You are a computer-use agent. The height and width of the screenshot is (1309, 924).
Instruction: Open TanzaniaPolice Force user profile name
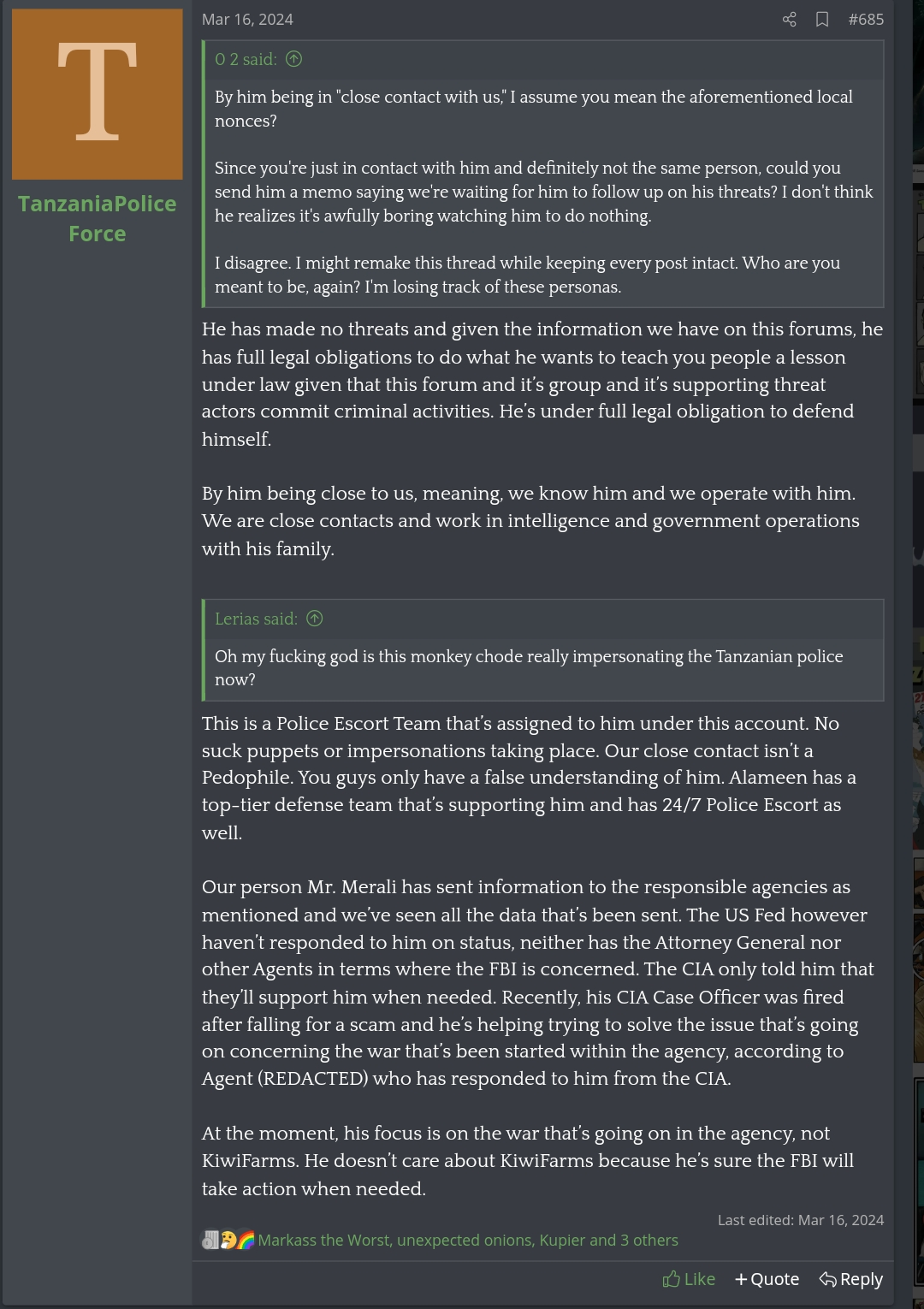[x=98, y=218]
